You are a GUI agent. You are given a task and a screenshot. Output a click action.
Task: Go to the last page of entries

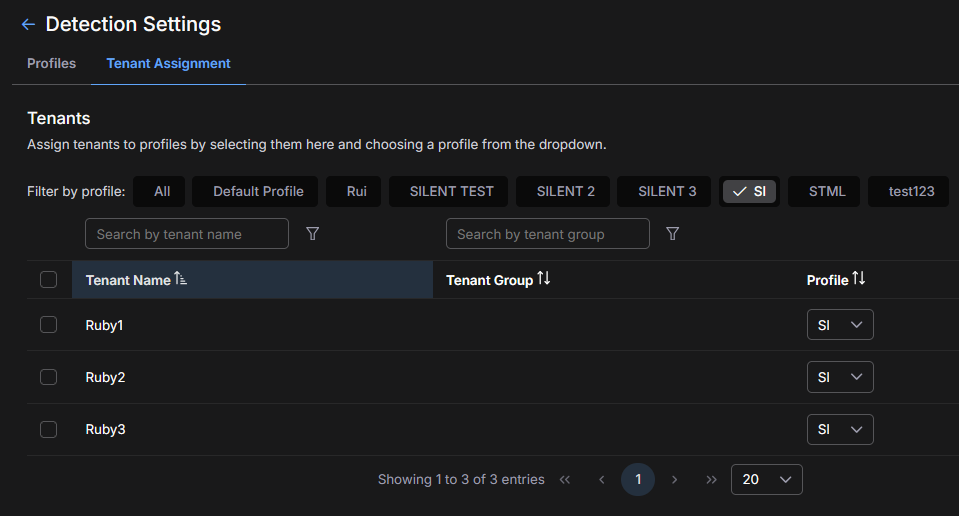(x=711, y=480)
